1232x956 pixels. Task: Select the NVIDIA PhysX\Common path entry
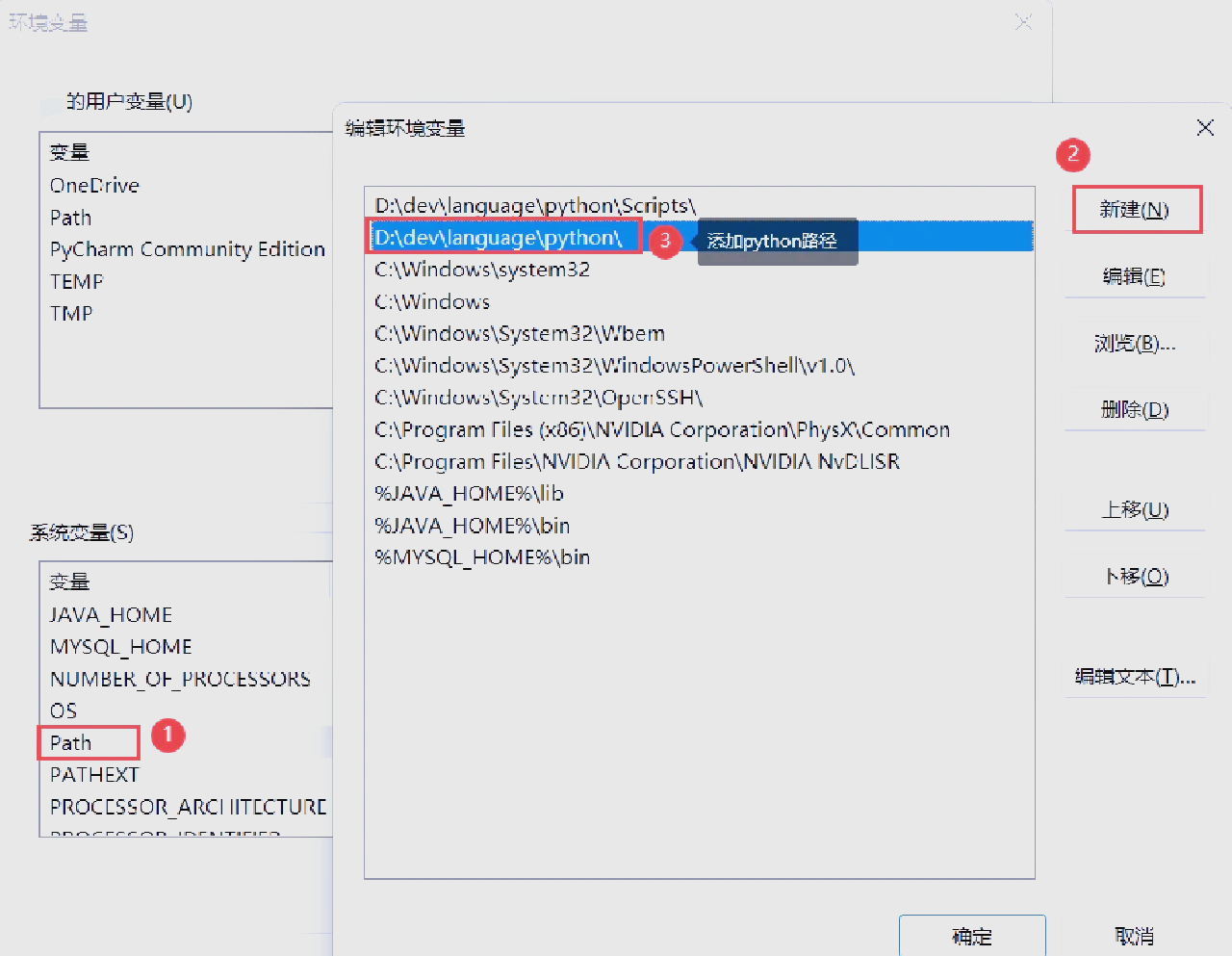pyautogui.click(x=662, y=430)
